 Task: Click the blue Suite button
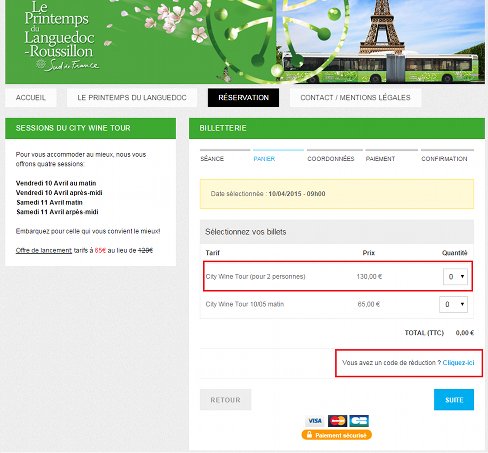click(454, 400)
